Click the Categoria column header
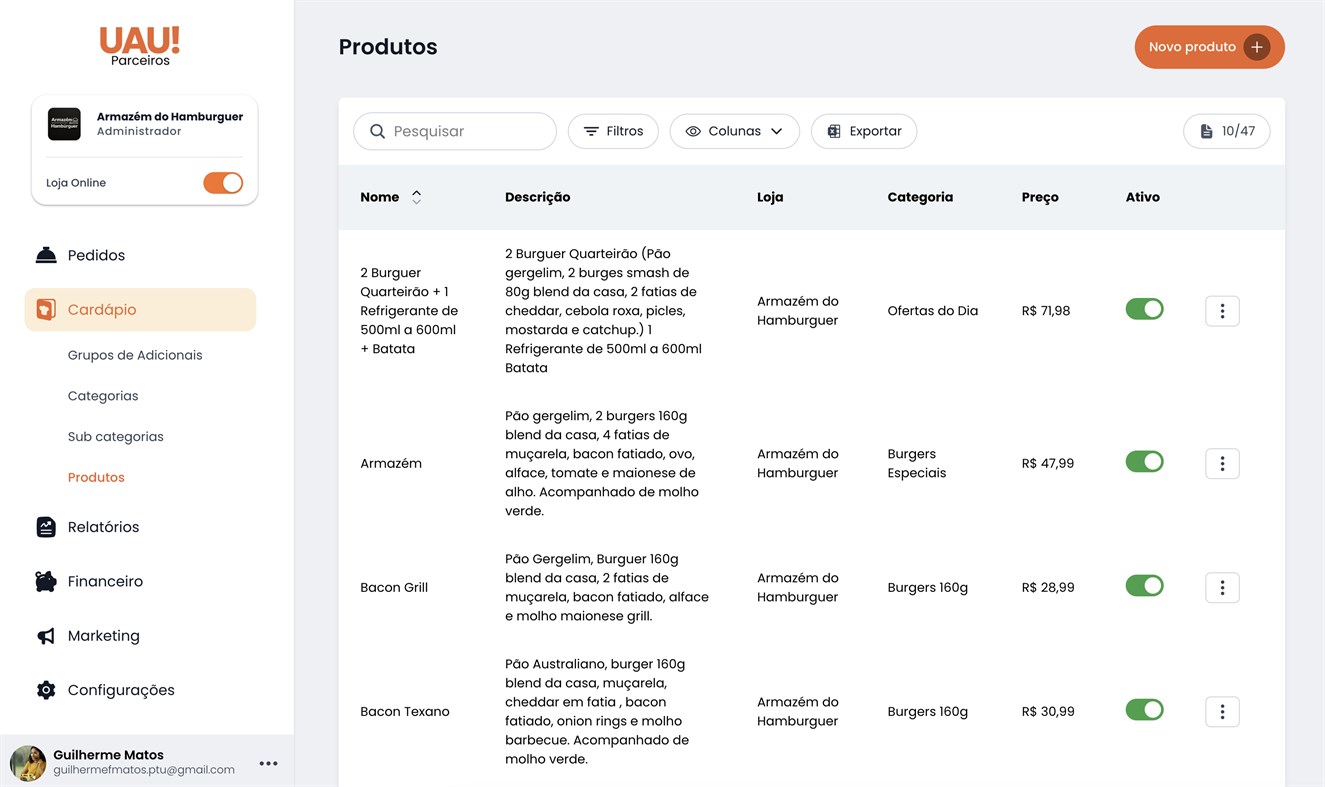The height and width of the screenshot is (787, 1325). pyautogui.click(x=920, y=197)
